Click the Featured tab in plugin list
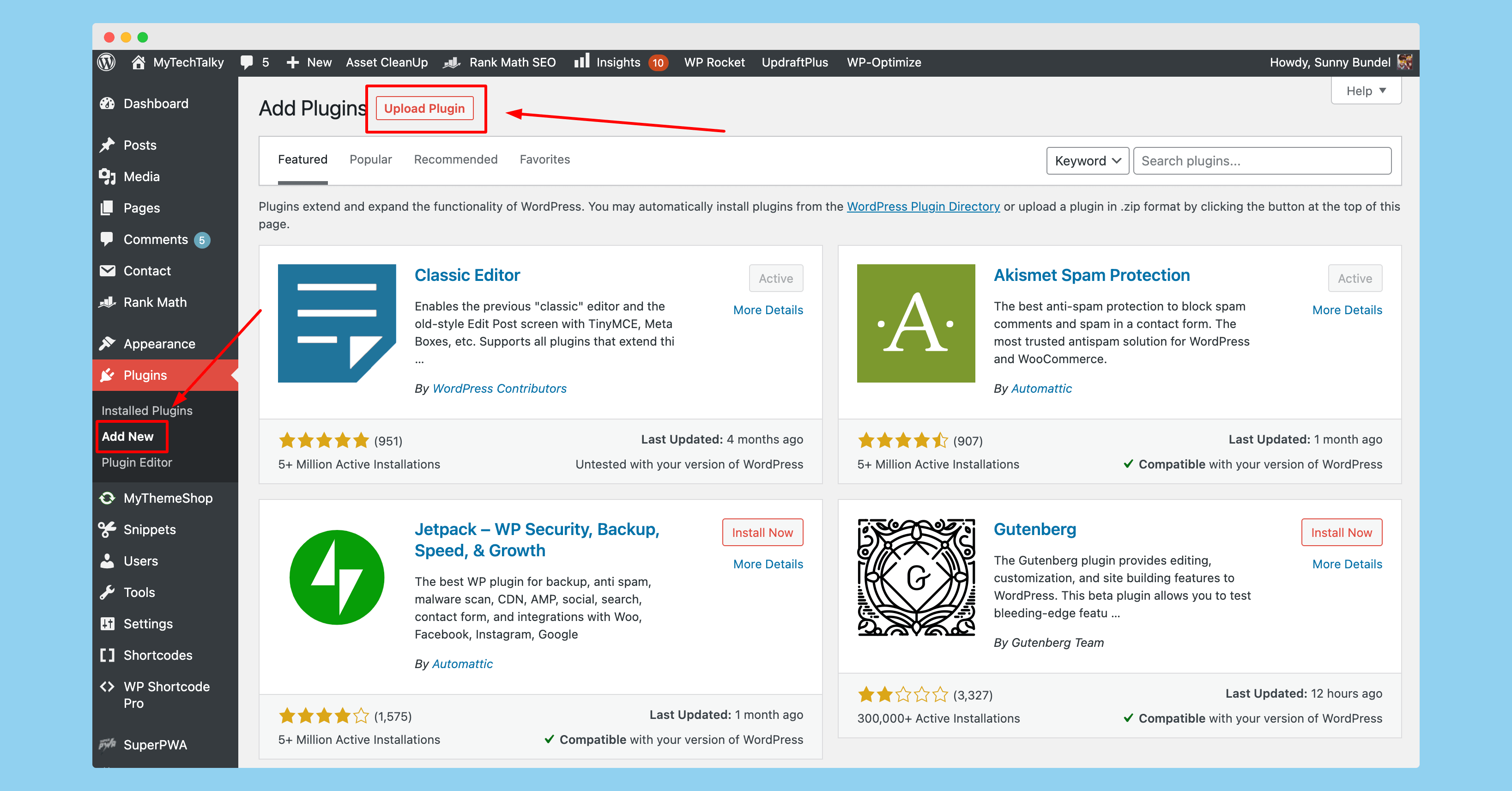 [302, 159]
